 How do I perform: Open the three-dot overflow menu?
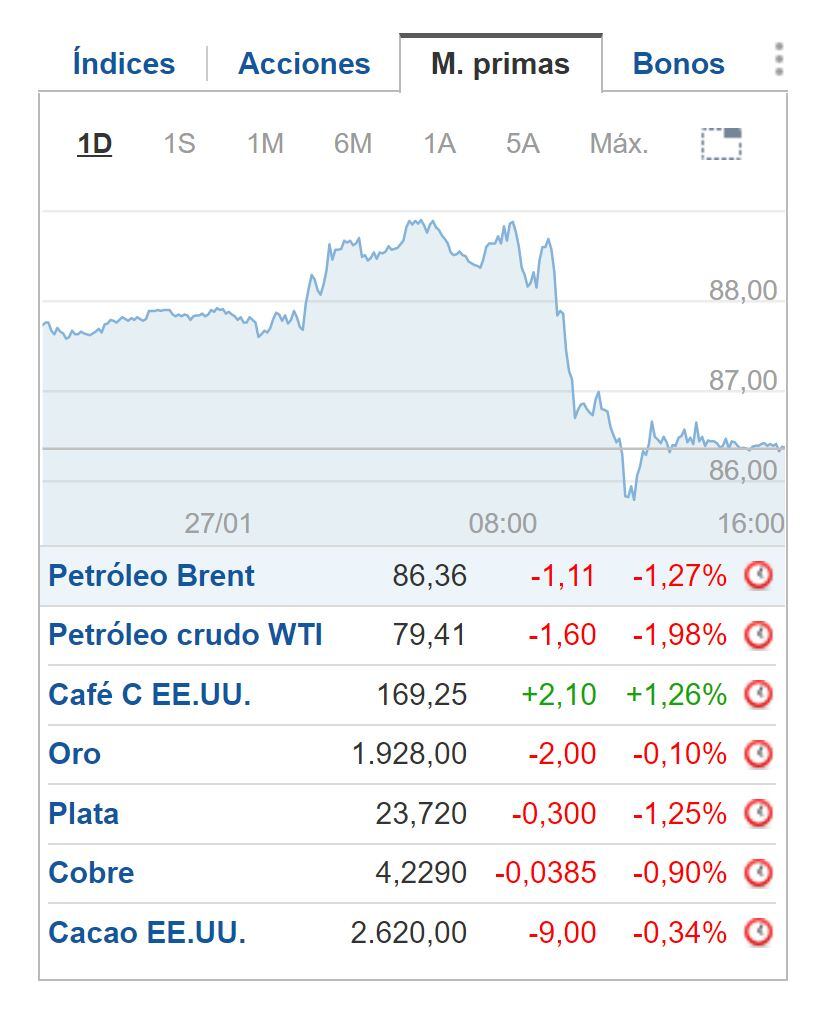click(776, 62)
